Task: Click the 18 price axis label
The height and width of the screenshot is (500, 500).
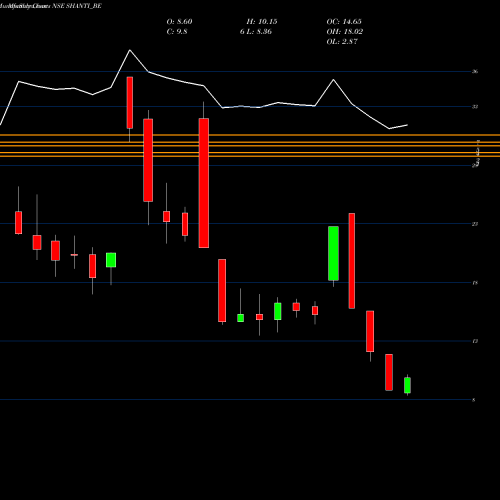Action: click(x=475, y=283)
